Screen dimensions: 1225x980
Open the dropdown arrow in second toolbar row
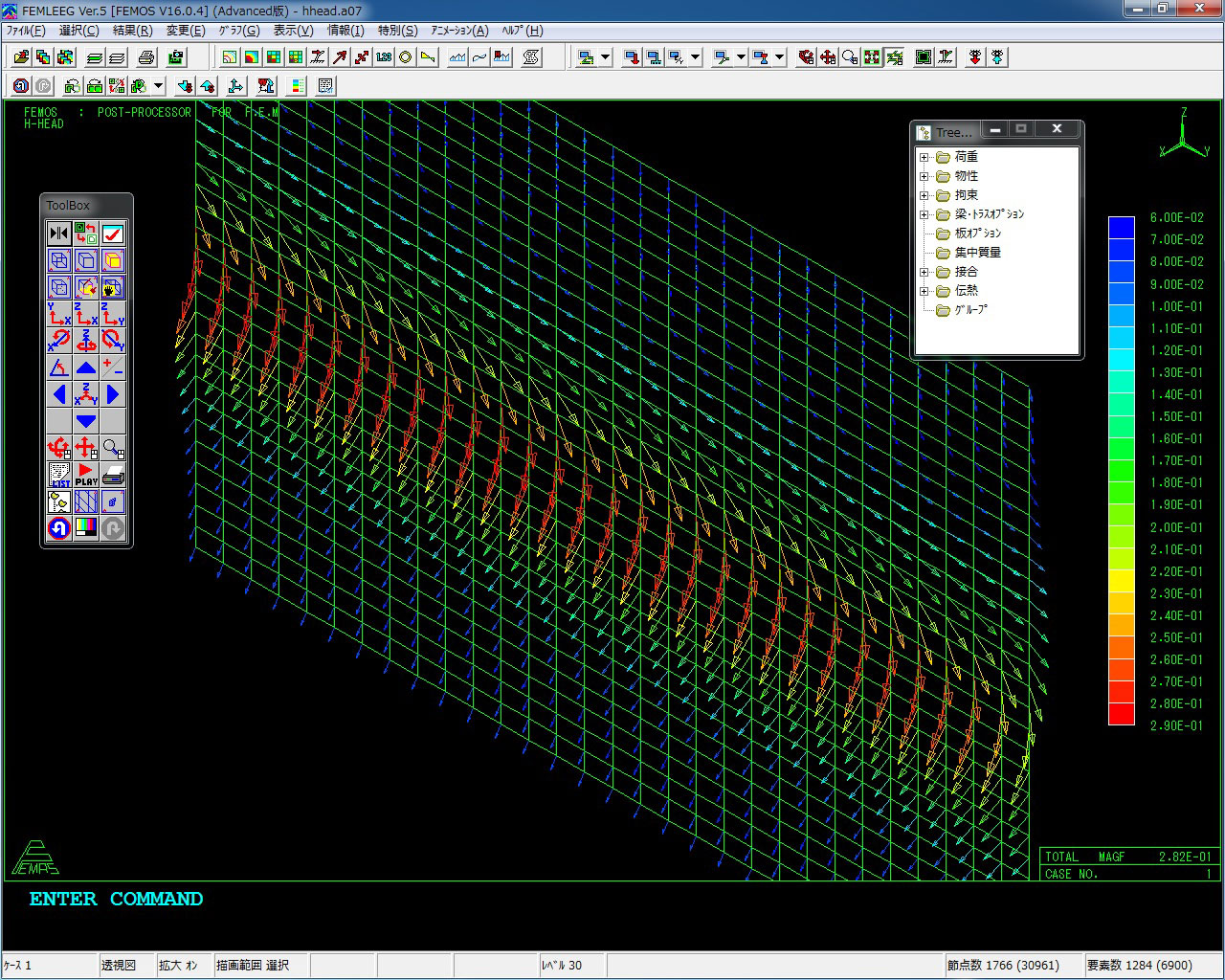coord(159,86)
